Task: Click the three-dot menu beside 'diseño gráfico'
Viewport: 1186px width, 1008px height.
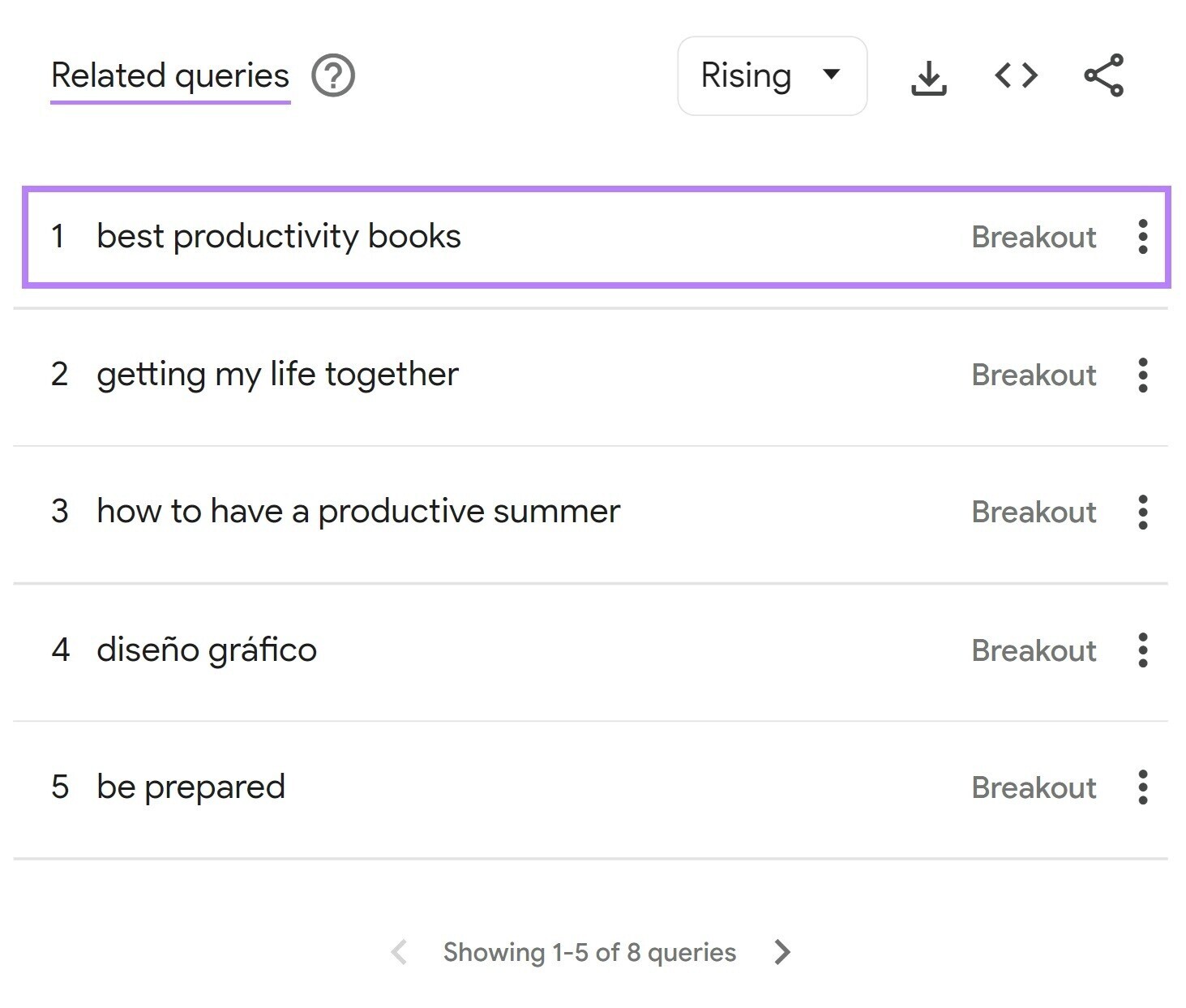Action: (1142, 649)
